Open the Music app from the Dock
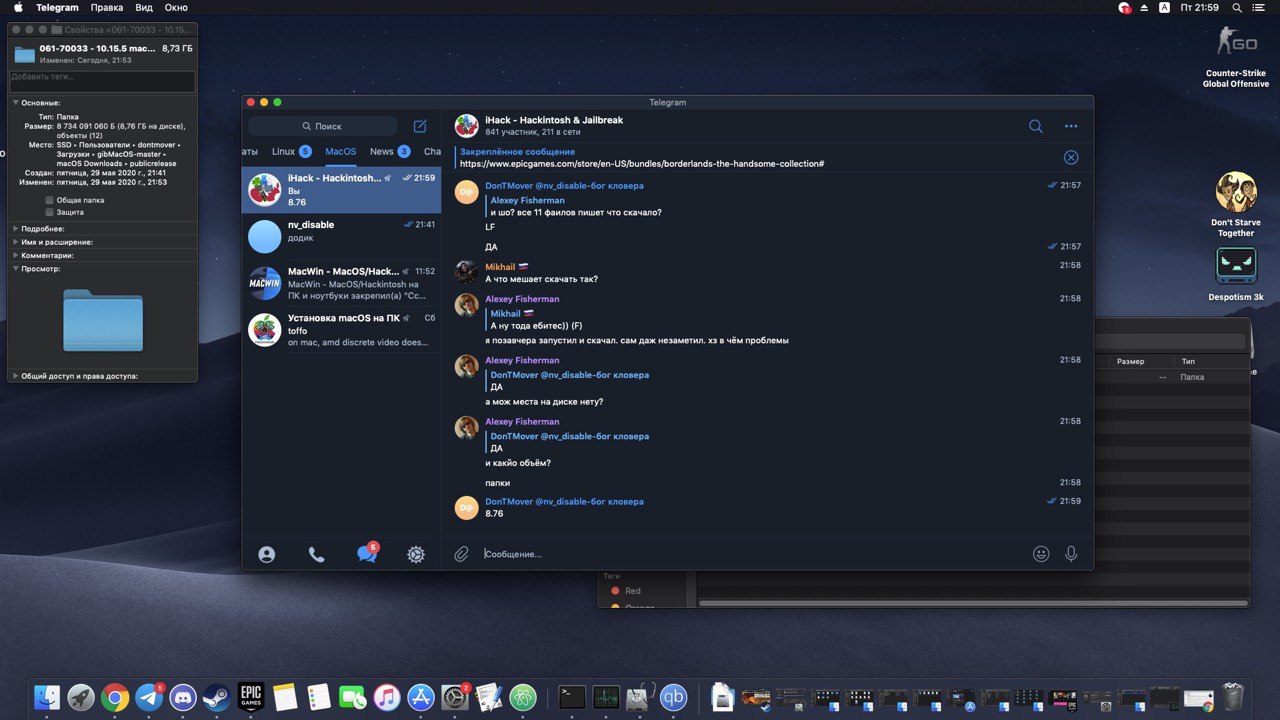This screenshot has width=1280, height=720. (x=387, y=697)
